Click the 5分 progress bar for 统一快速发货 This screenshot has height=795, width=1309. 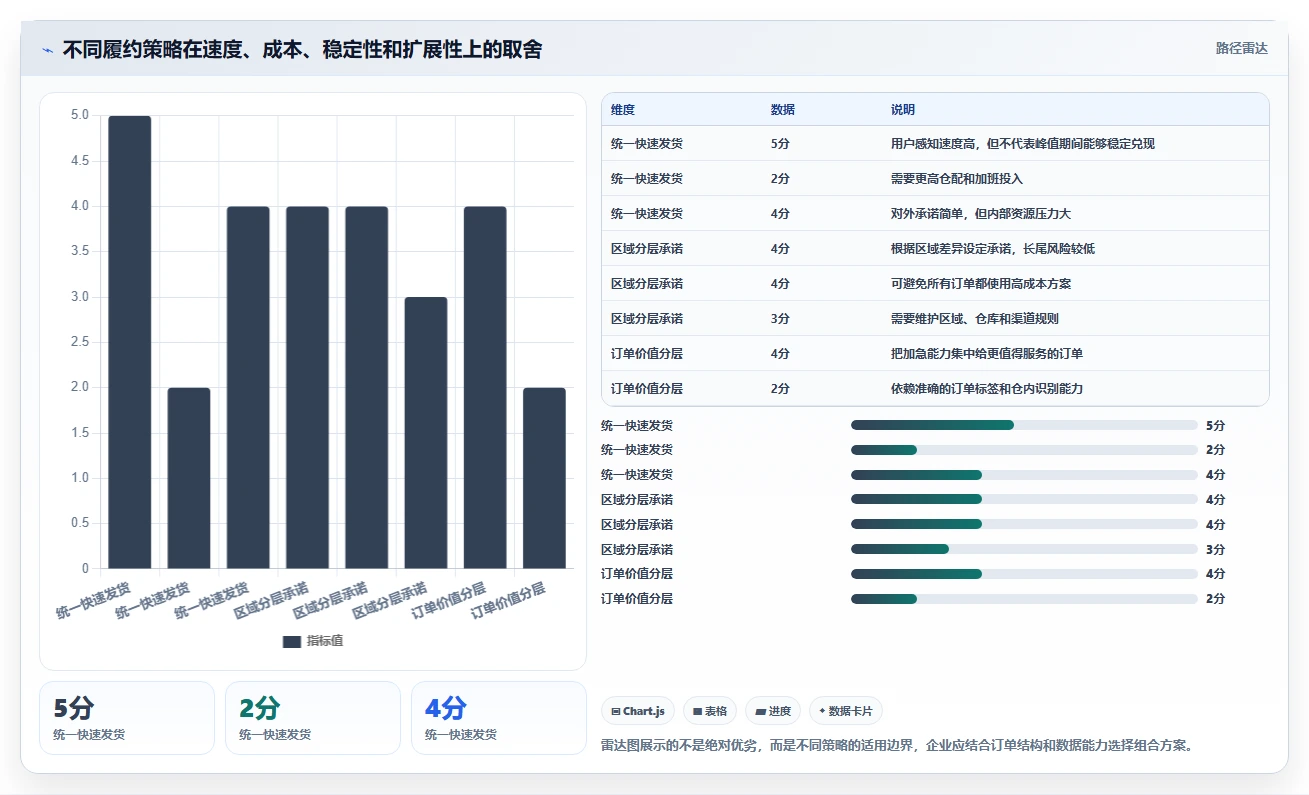(1024, 425)
